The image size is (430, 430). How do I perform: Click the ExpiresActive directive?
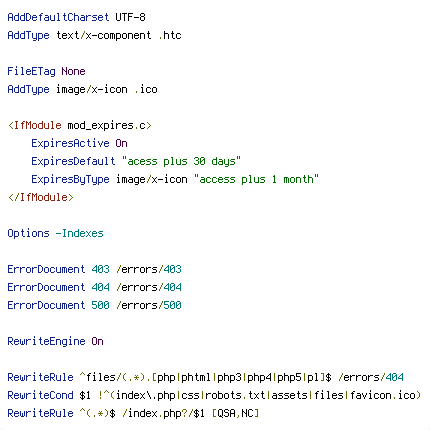(x=70, y=143)
